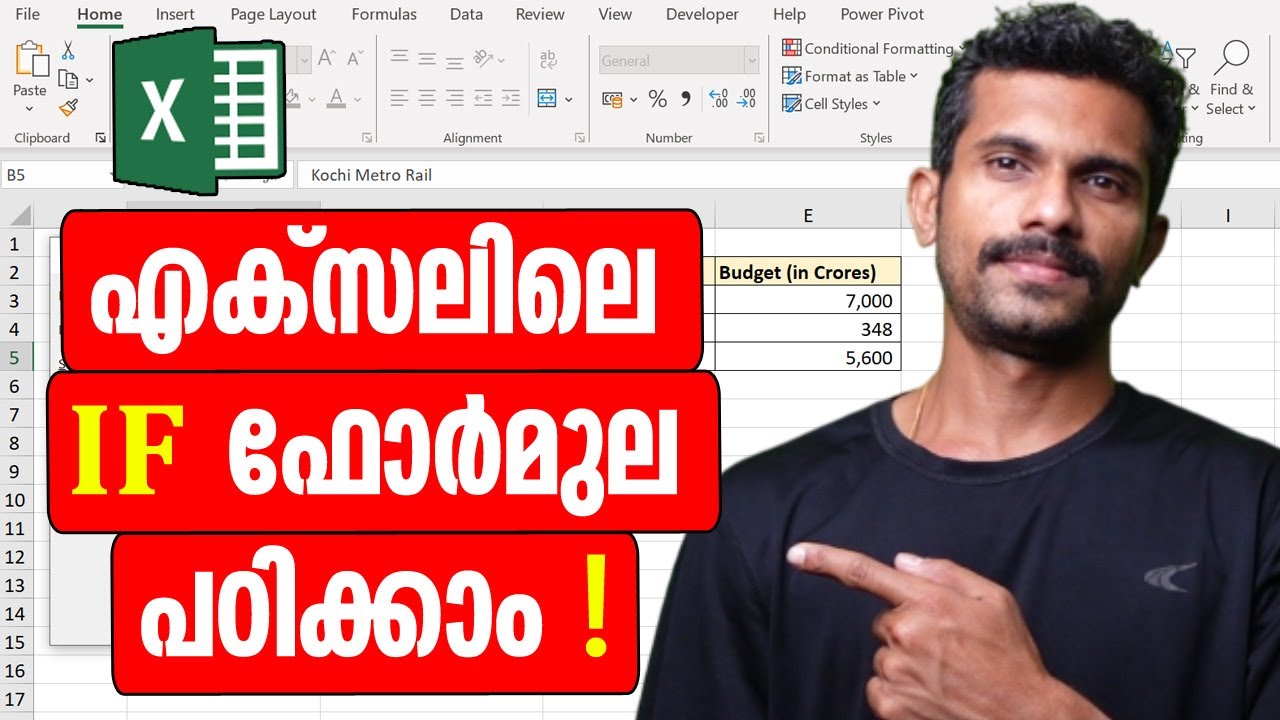Click the Middle Align icon
1280x720 pixels.
click(x=427, y=59)
